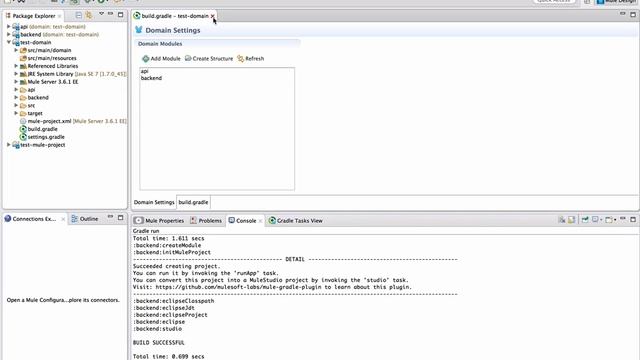Close the Console tab

click(260, 221)
